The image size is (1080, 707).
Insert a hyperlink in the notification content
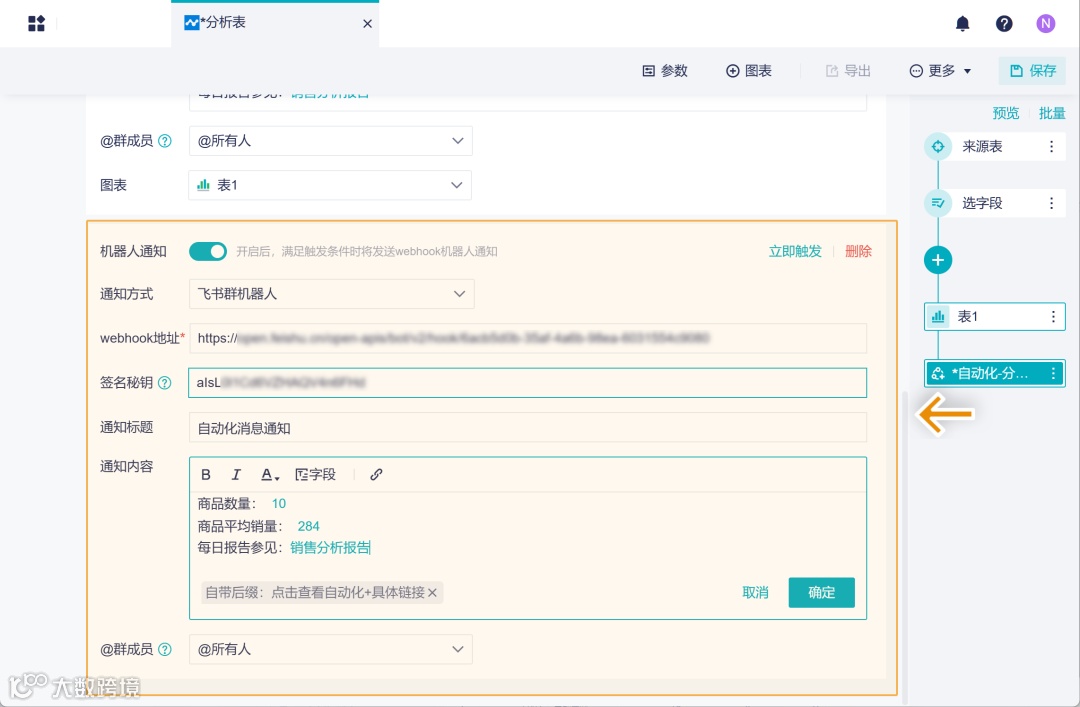pyautogui.click(x=376, y=475)
